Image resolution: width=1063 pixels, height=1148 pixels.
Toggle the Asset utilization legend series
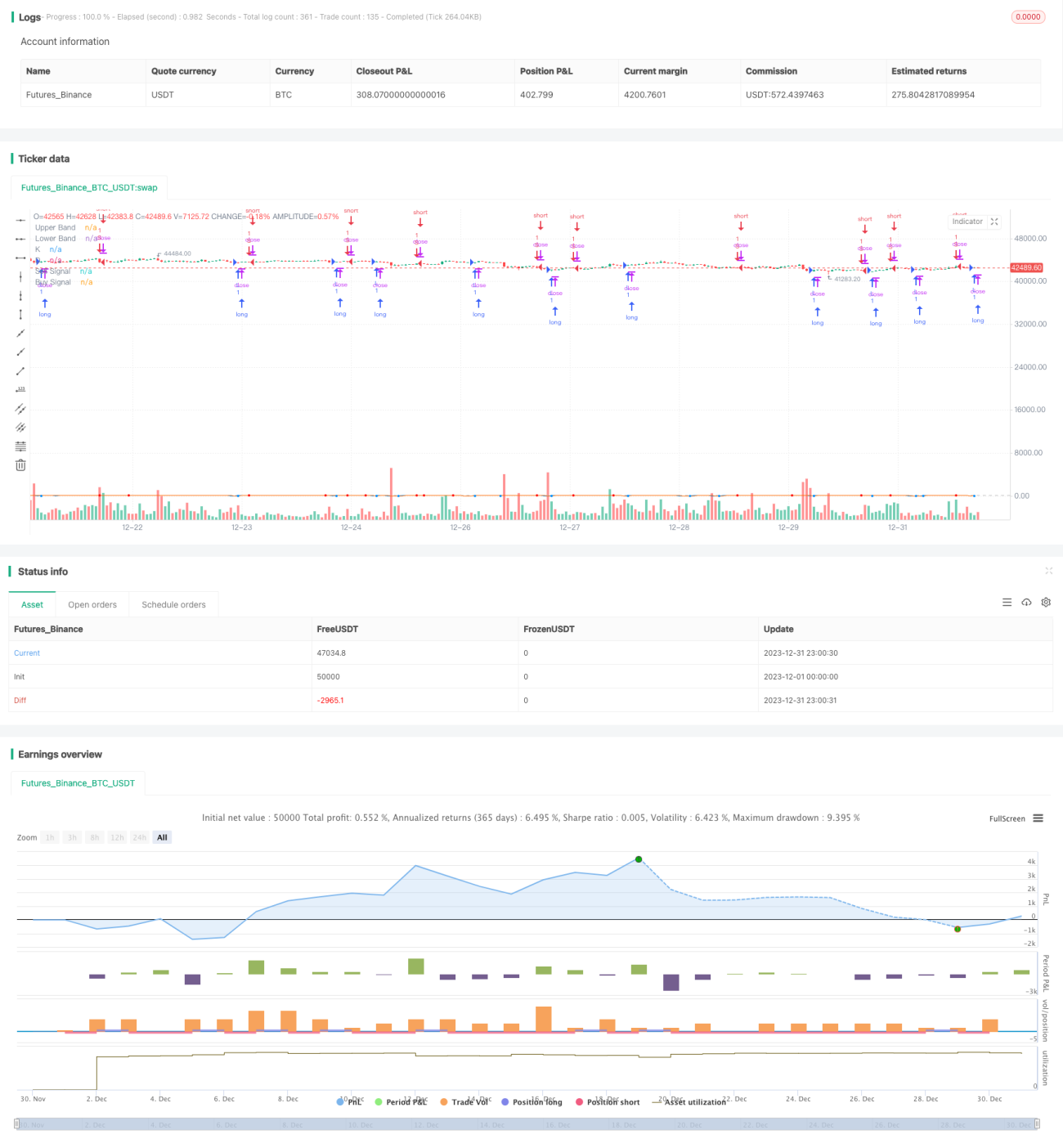(x=688, y=1101)
